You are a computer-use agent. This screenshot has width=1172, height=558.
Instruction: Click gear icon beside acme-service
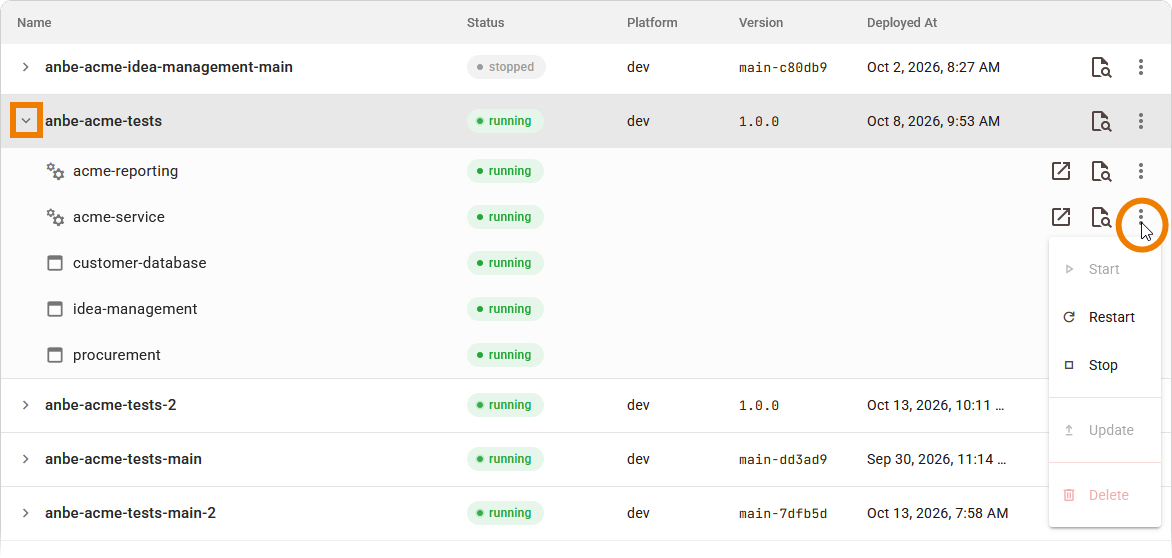(55, 217)
